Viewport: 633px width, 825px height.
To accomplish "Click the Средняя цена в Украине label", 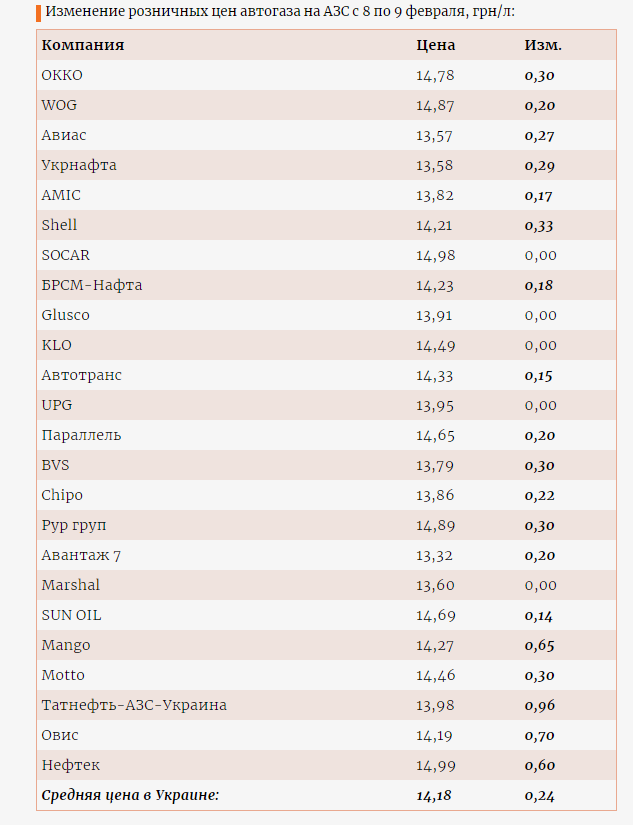I will point(130,795).
